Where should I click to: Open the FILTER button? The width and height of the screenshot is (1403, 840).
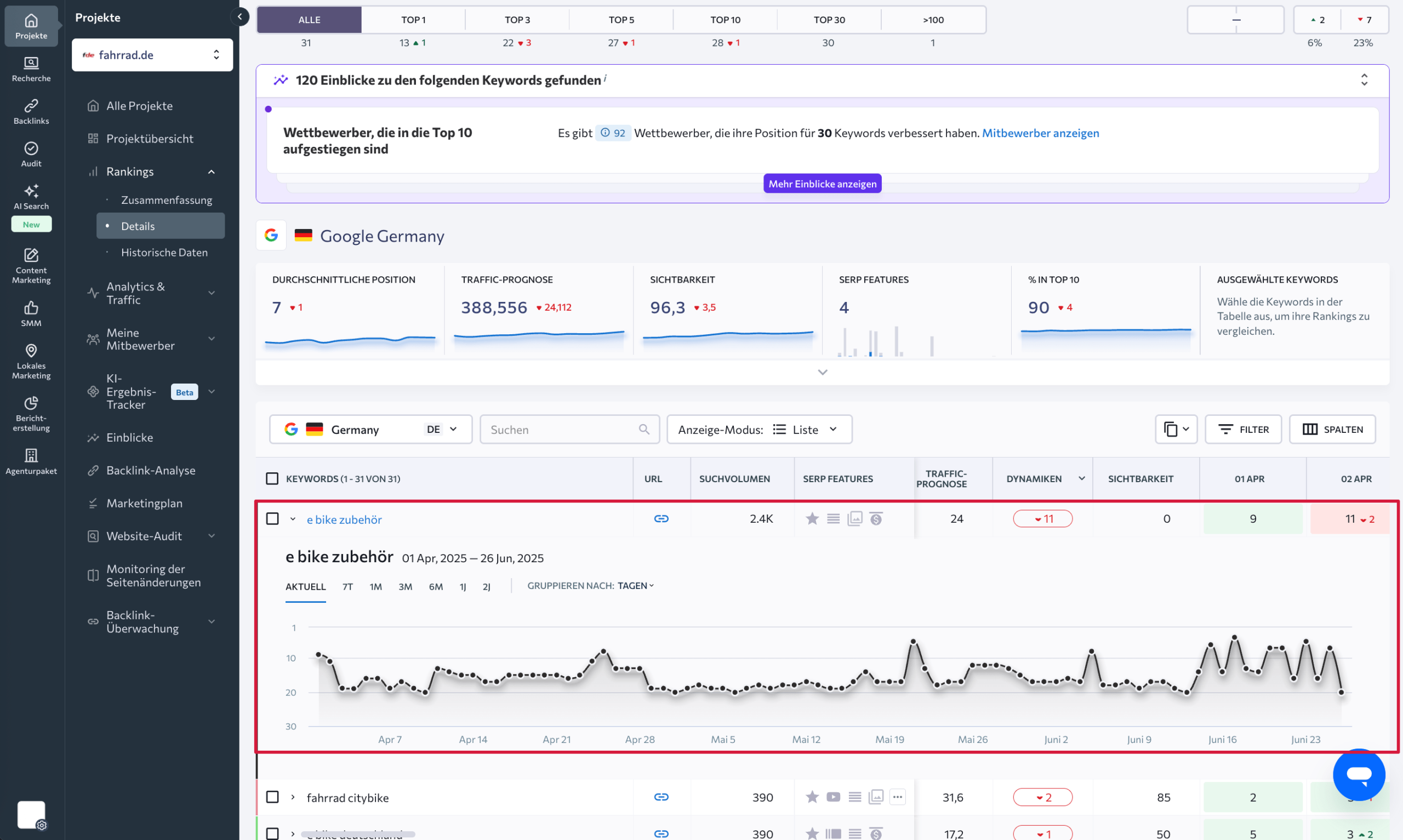[1243, 429]
